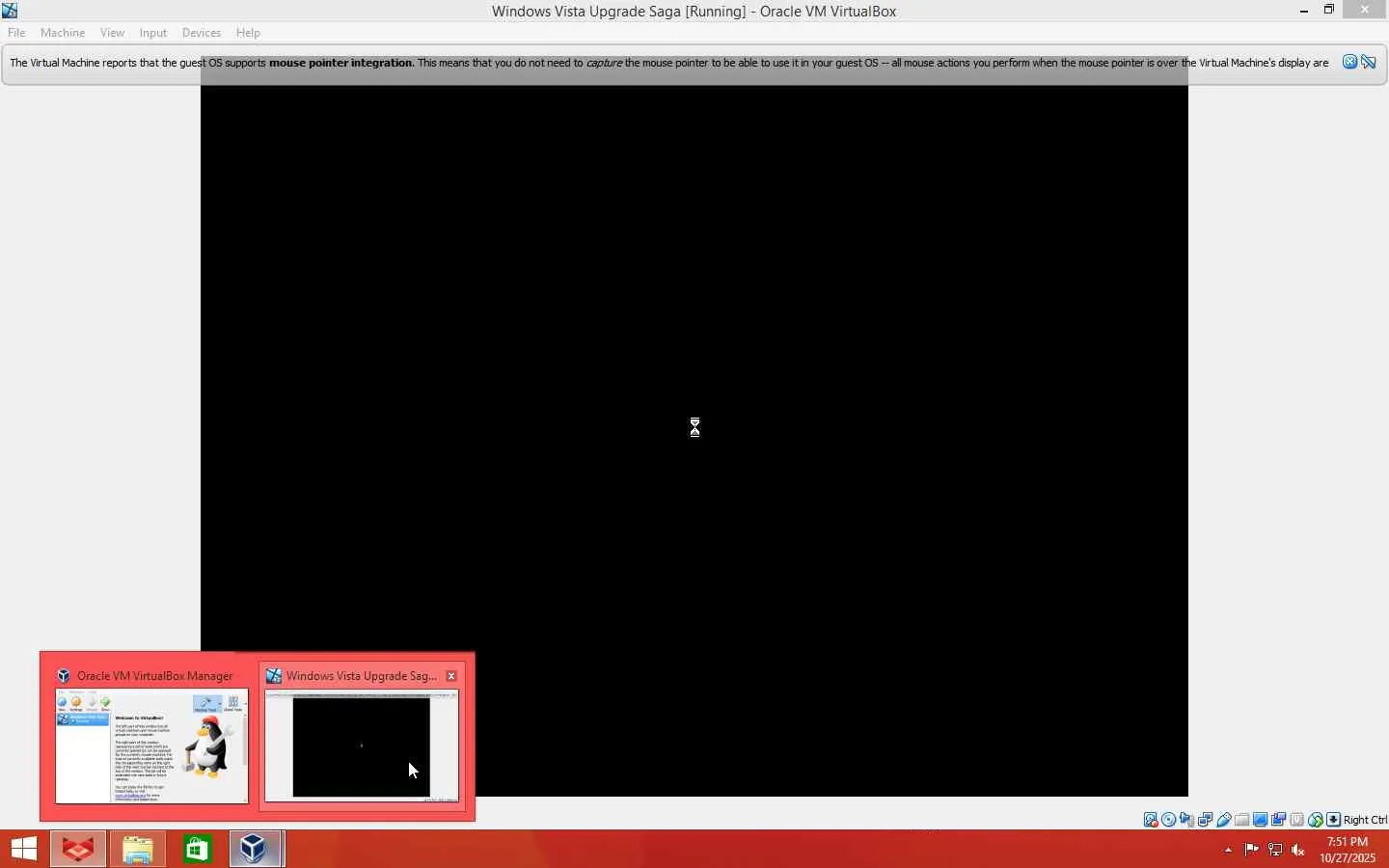
Task: Click the keyboard capture arrow indicator
Action: pyautogui.click(x=1334, y=820)
